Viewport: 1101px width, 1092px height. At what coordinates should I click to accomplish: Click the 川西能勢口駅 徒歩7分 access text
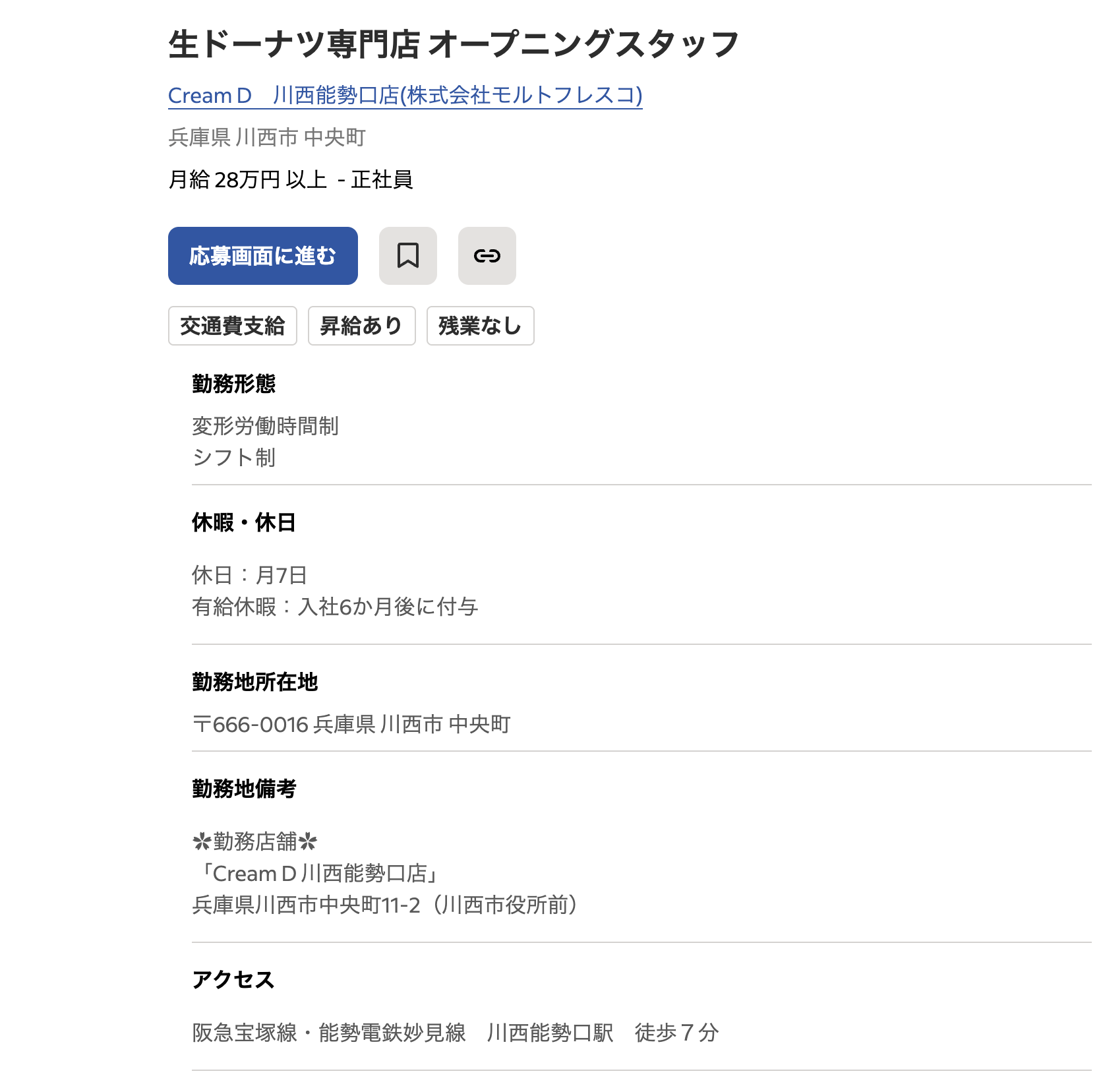[x=602, y=1033]
